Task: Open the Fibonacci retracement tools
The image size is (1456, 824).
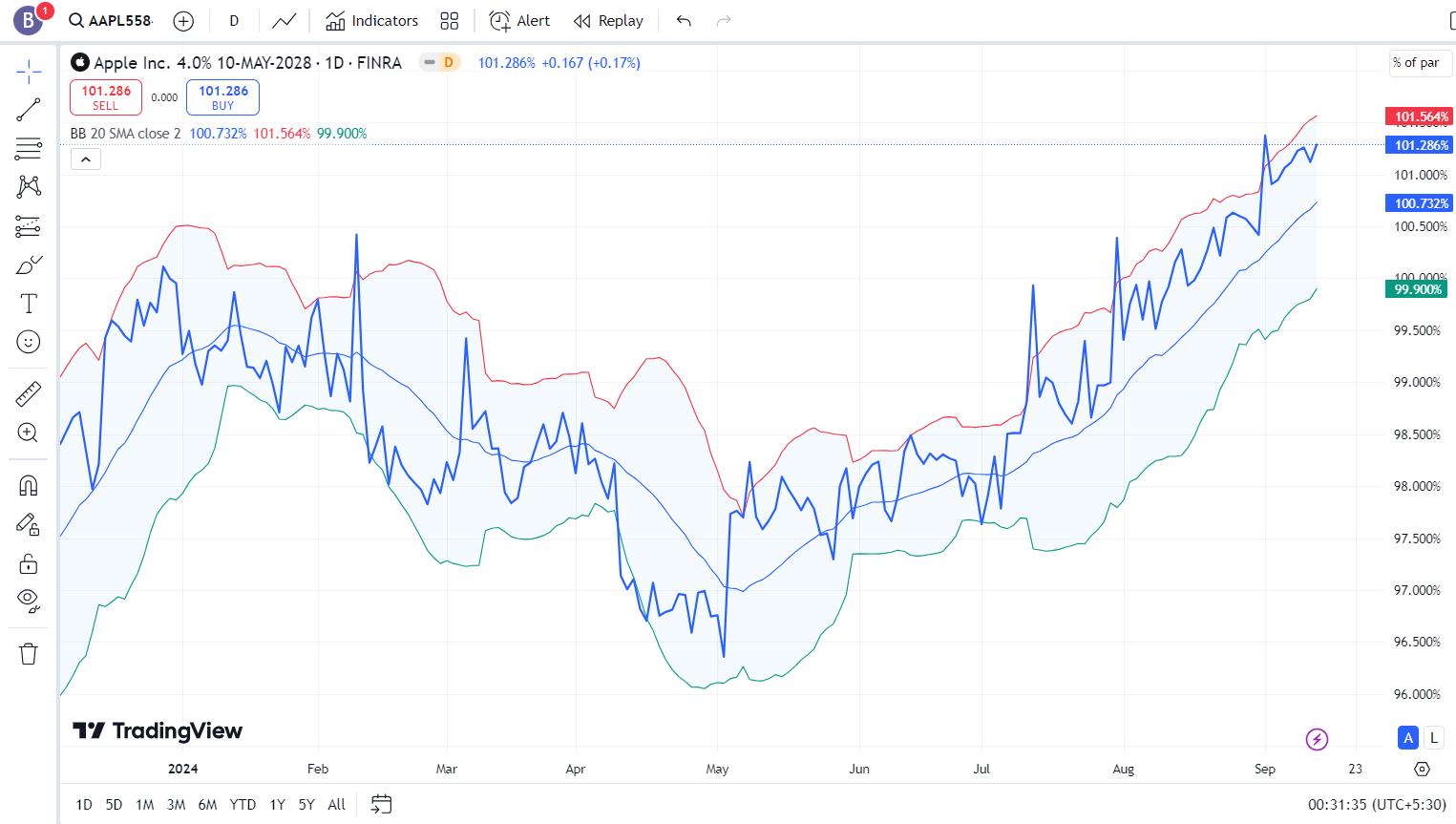Action: pos(29,149)
